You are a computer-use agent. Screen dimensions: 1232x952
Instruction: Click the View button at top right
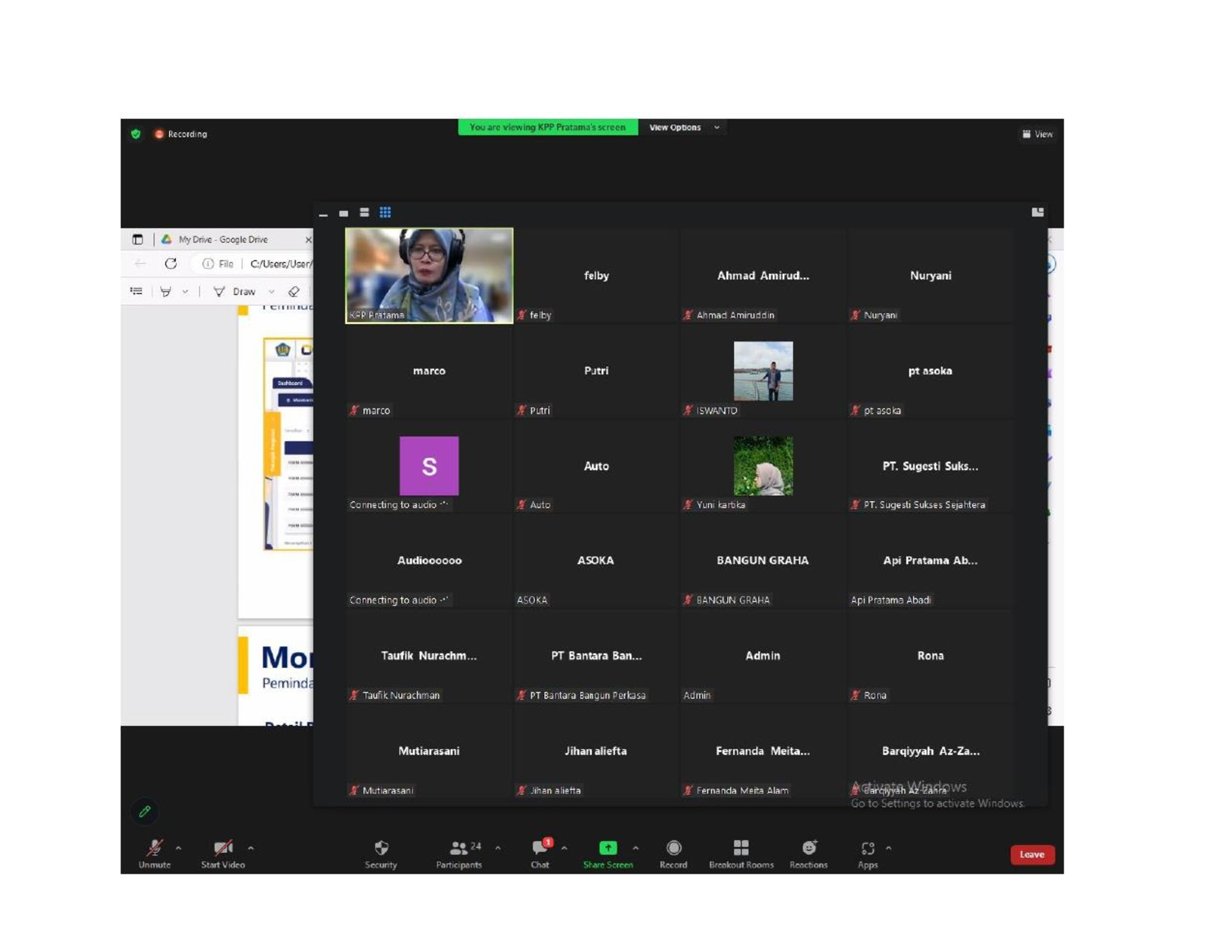(1037, 134)
